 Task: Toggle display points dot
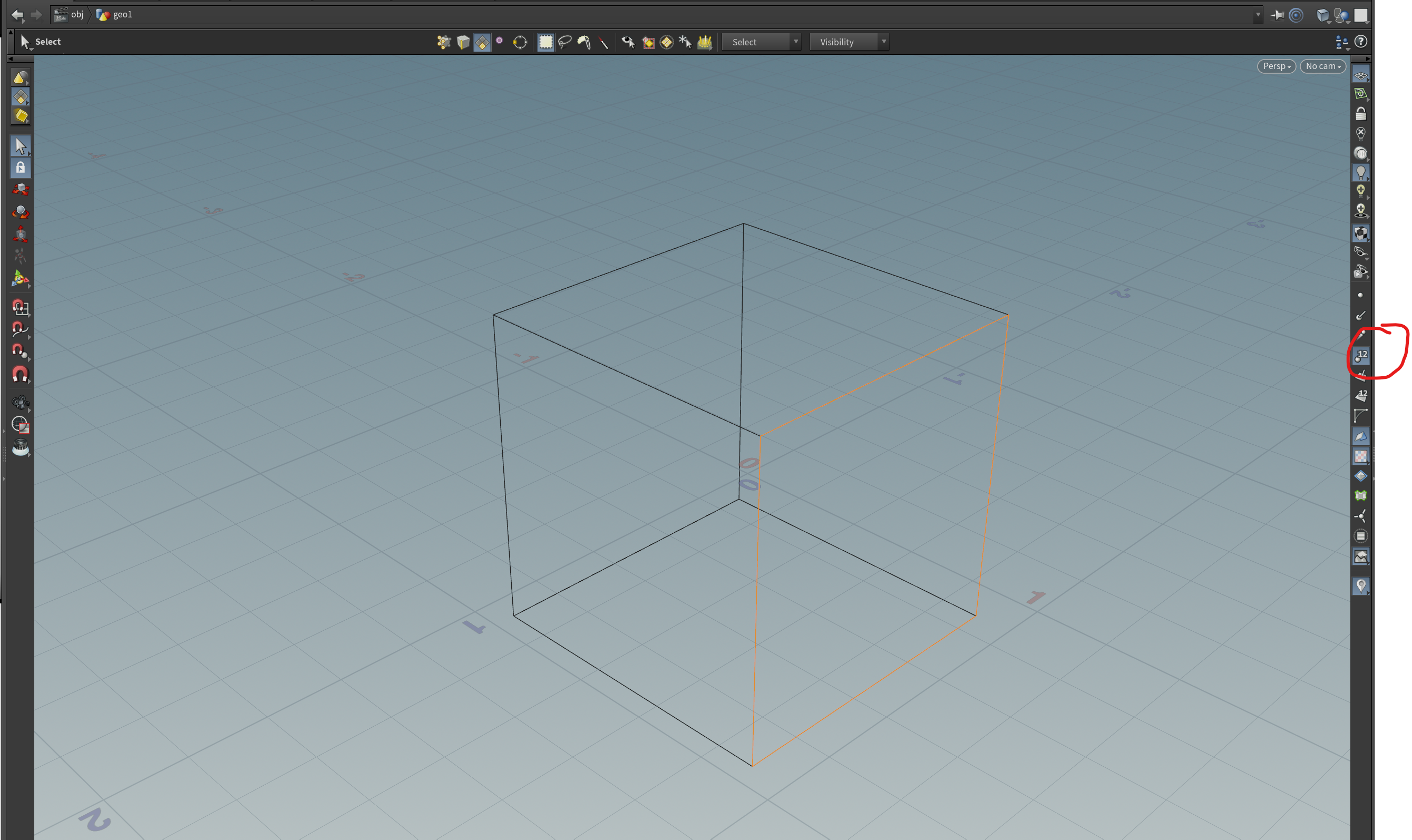pyautogui.click(x=1360, y=296)
